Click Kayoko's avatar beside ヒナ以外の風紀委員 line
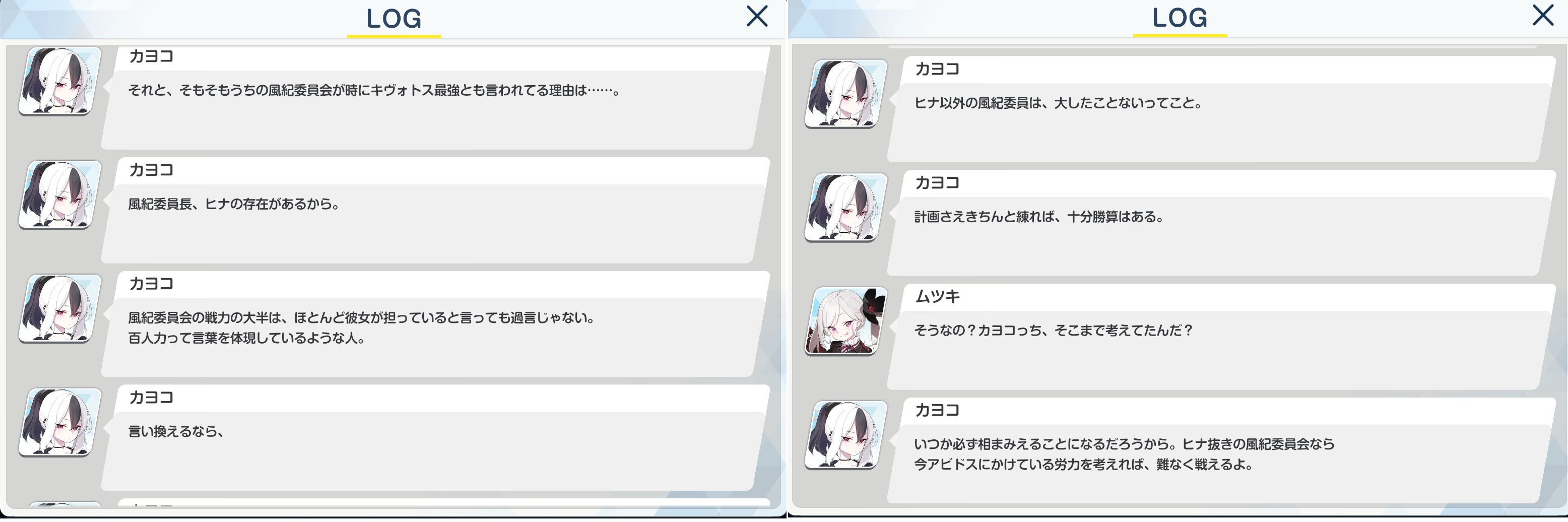Screen dimensions: 1568x522 [x=845, y=94]
